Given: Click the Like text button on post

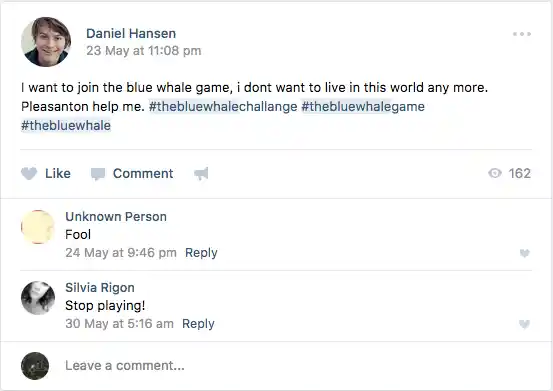Looking at the screenshot, I should (58, 173).
